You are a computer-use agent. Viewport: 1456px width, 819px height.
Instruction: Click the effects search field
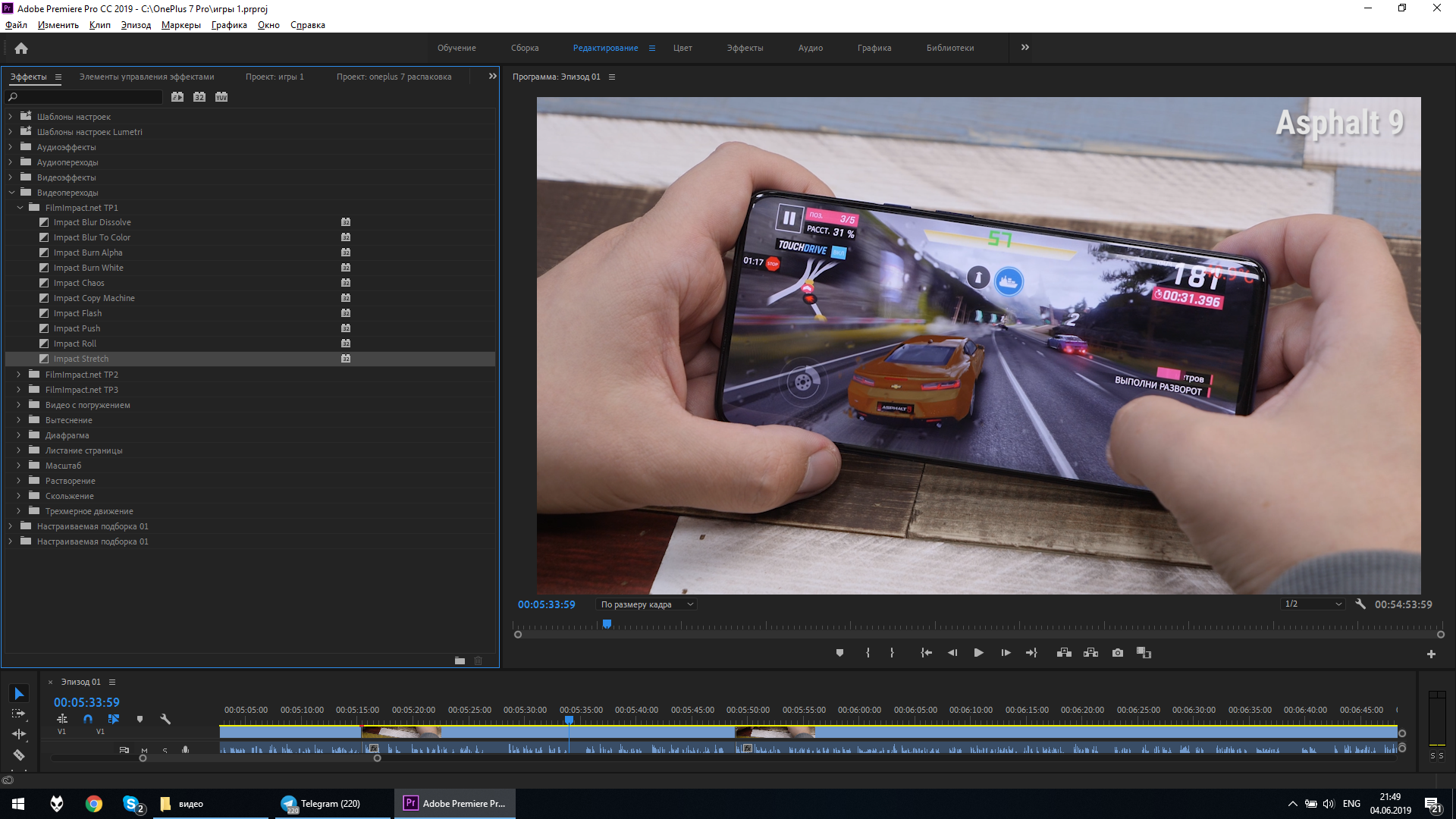tap(83, 97)
